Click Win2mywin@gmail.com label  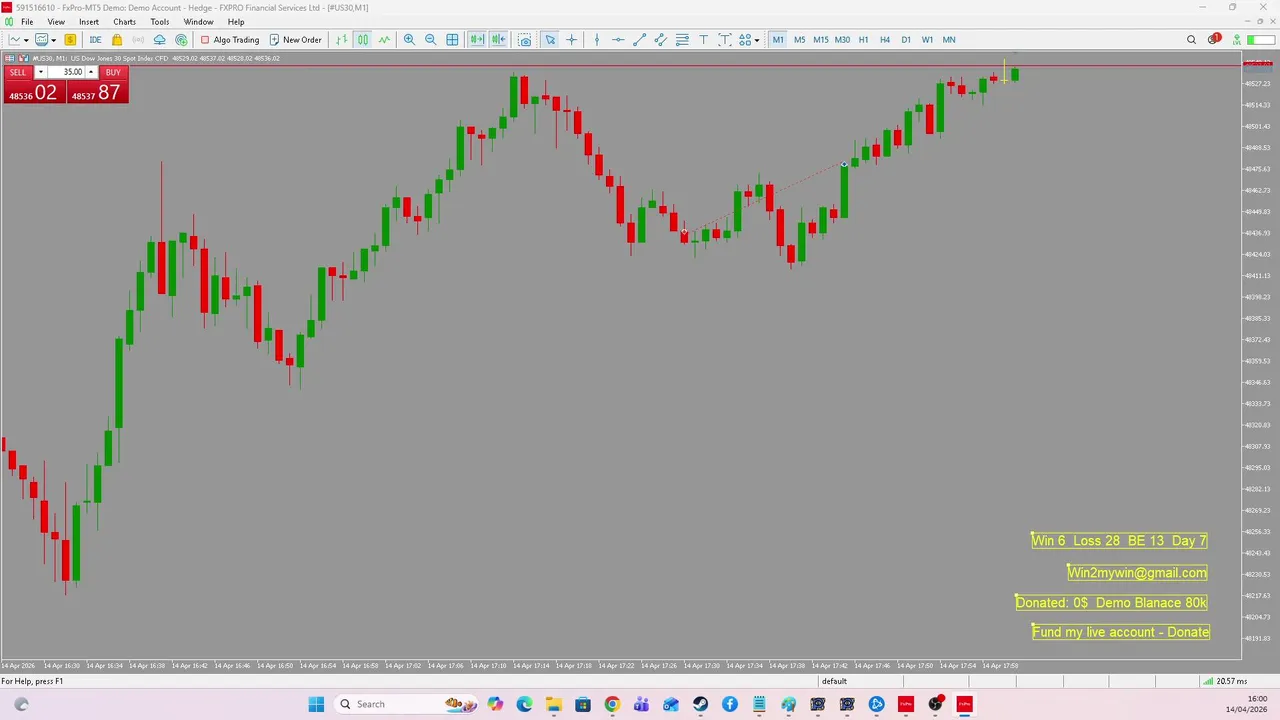(1137, 573)
